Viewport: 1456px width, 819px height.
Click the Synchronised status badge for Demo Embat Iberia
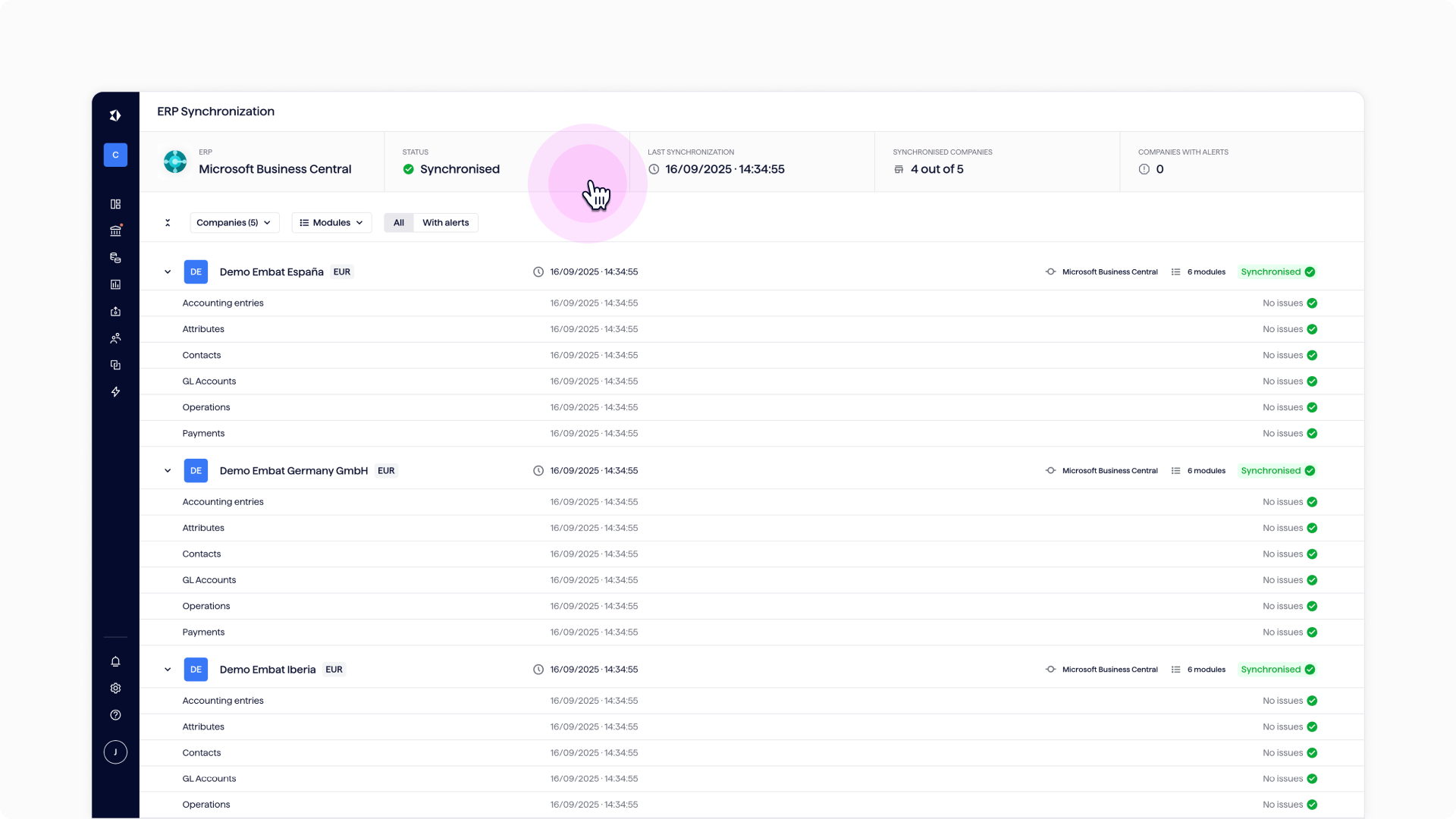pos(1277,670)
